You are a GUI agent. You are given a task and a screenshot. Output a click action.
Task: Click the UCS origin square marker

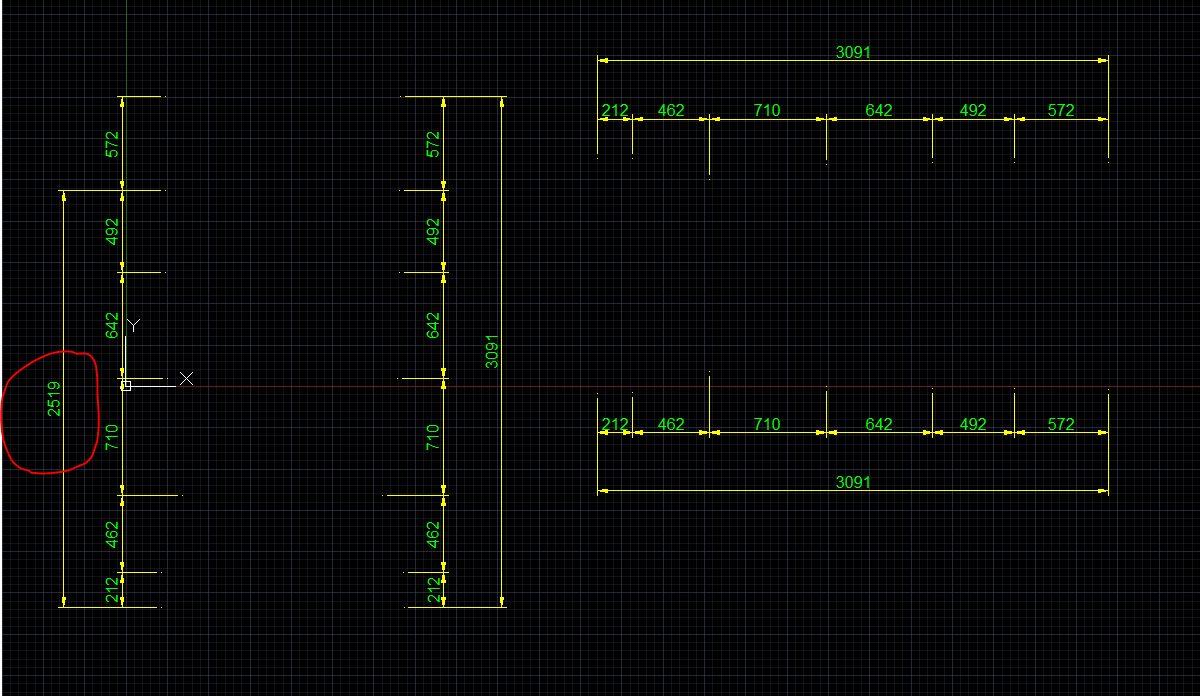(126, 386)
